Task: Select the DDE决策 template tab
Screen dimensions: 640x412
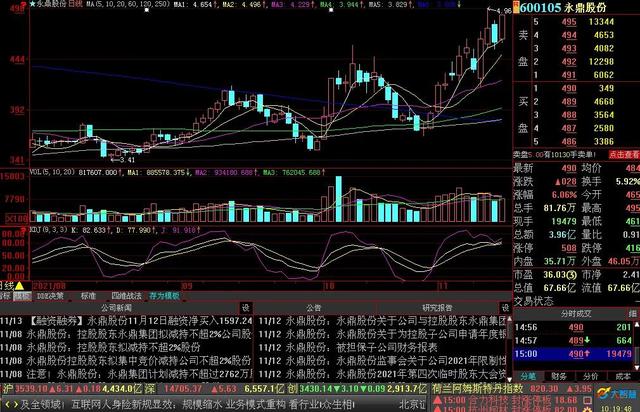Action: (x=50, y=296)
